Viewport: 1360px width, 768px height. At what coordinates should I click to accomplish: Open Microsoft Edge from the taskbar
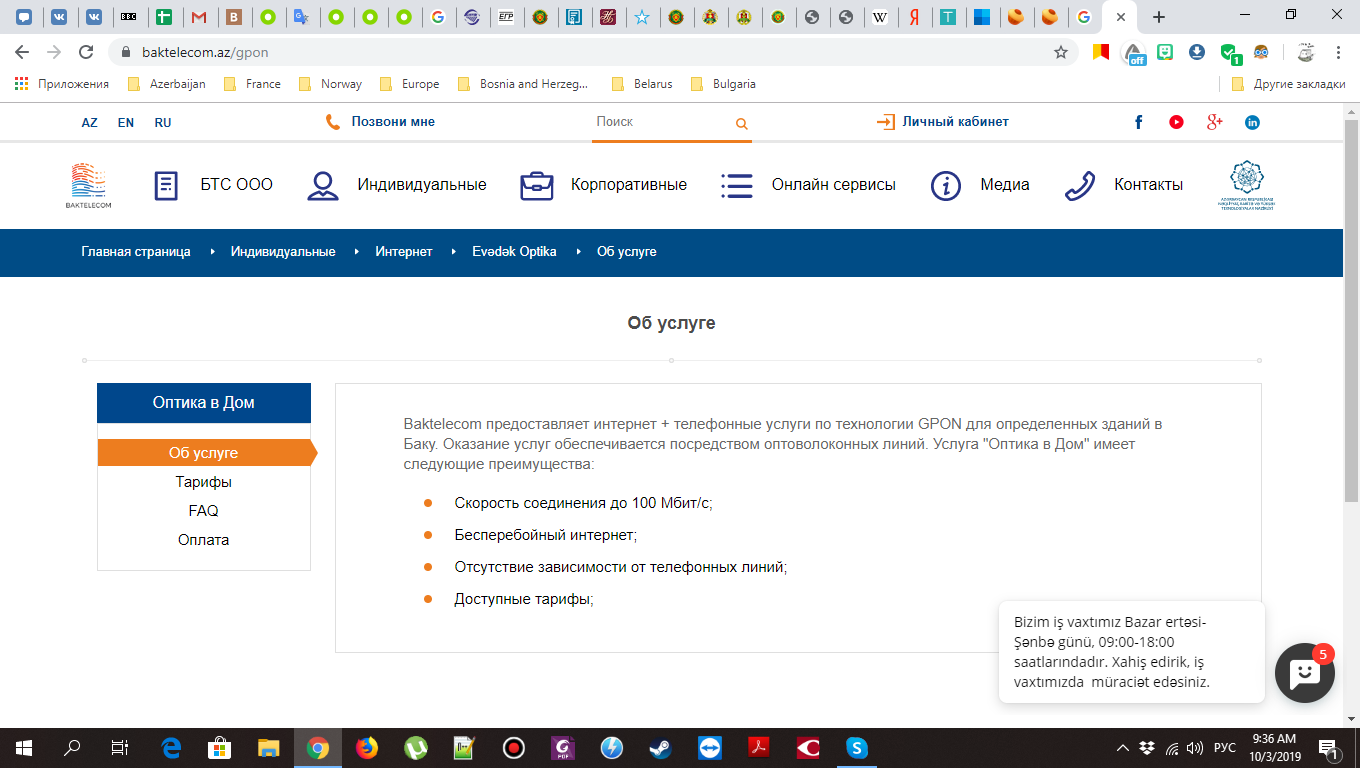tap(171, 748)
